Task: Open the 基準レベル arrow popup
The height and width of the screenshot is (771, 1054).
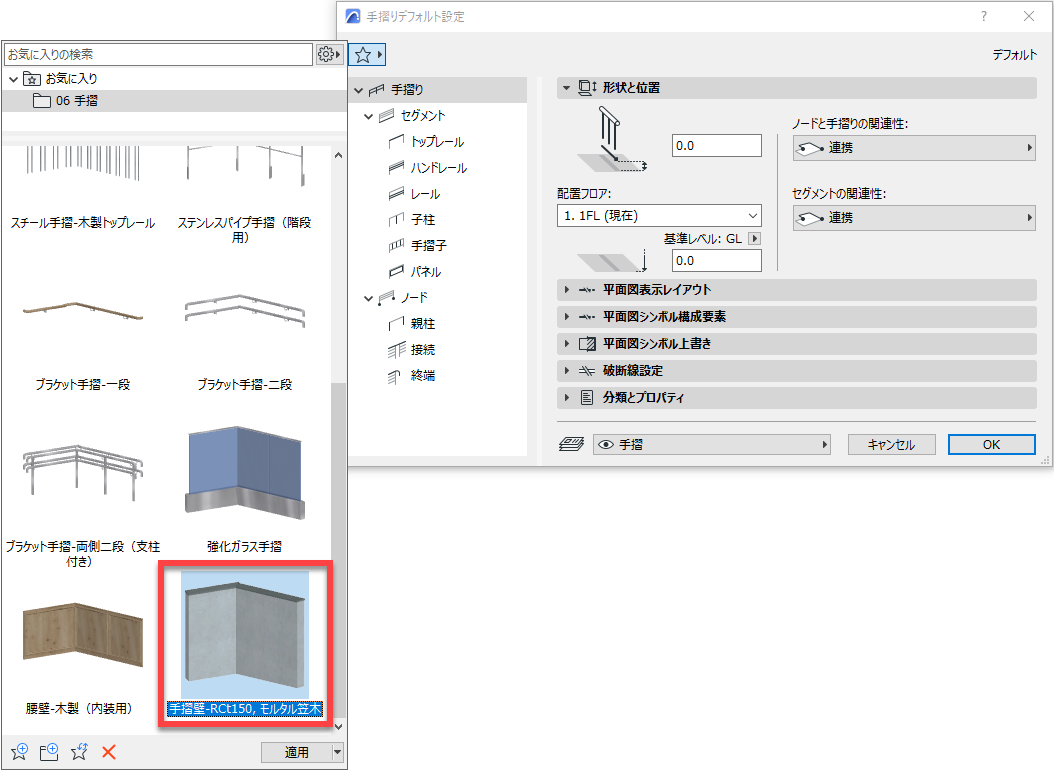Action: [755, 239]
